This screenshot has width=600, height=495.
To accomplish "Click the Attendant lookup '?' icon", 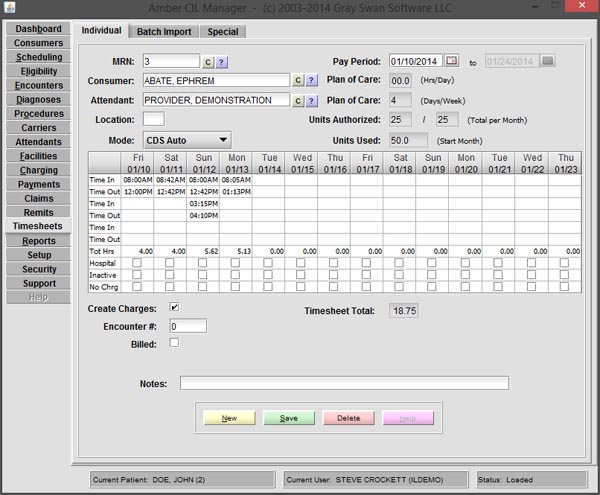I will point(311,100).
